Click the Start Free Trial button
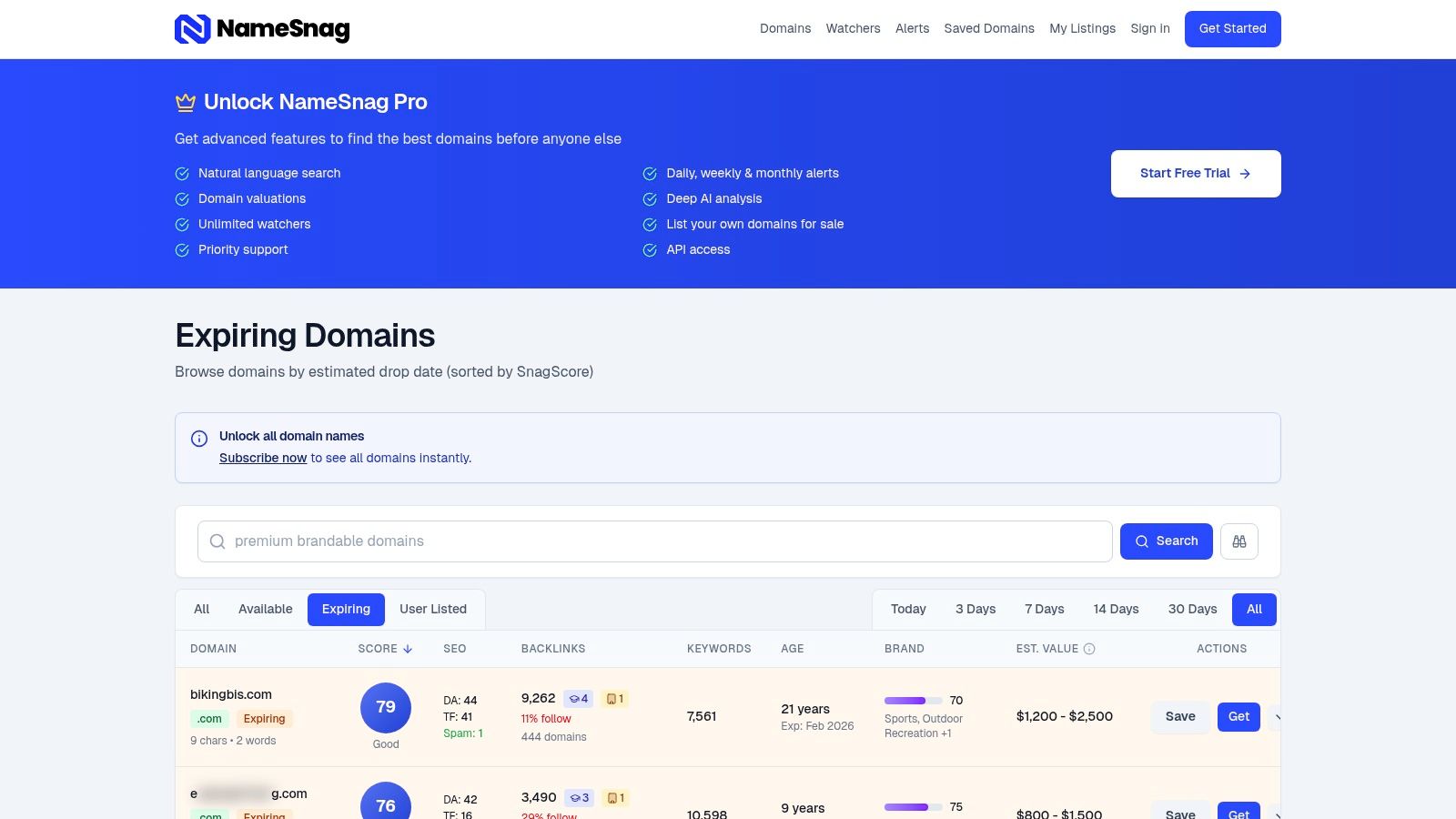This screenshot has width=1456, height=819. click(1195, 173)
